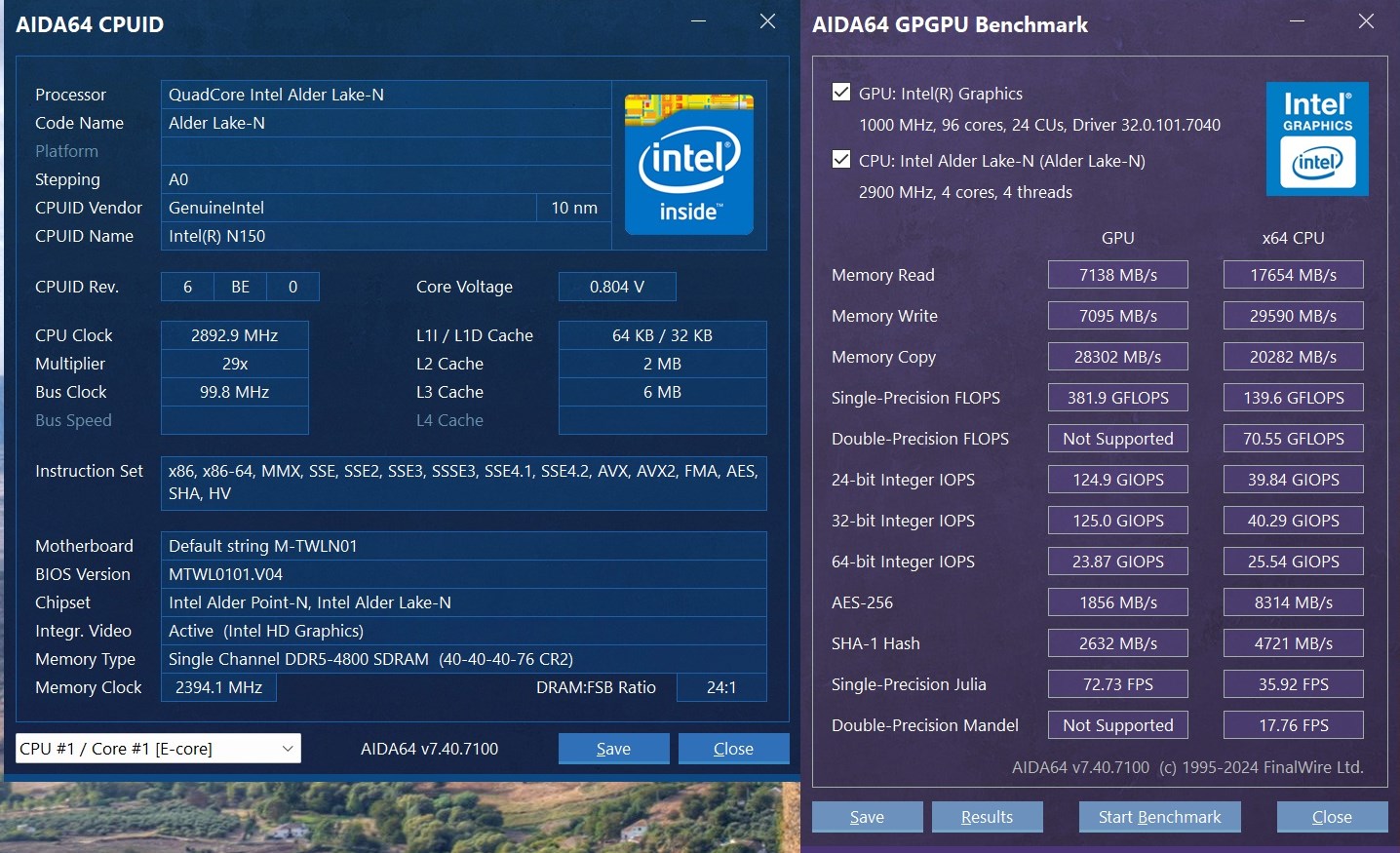
Task: Minimize the AIDA64 CPUID window
Action: (x=699, y=21)
